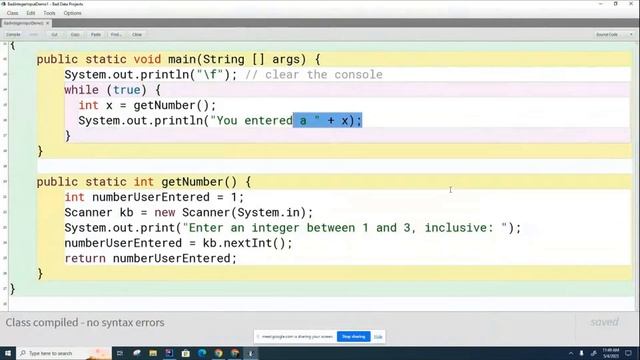Image resolution: width=640 pixels, height=360 pixels.
Task: Click the Cut toolbar button
Action: (x=54, y=35)
